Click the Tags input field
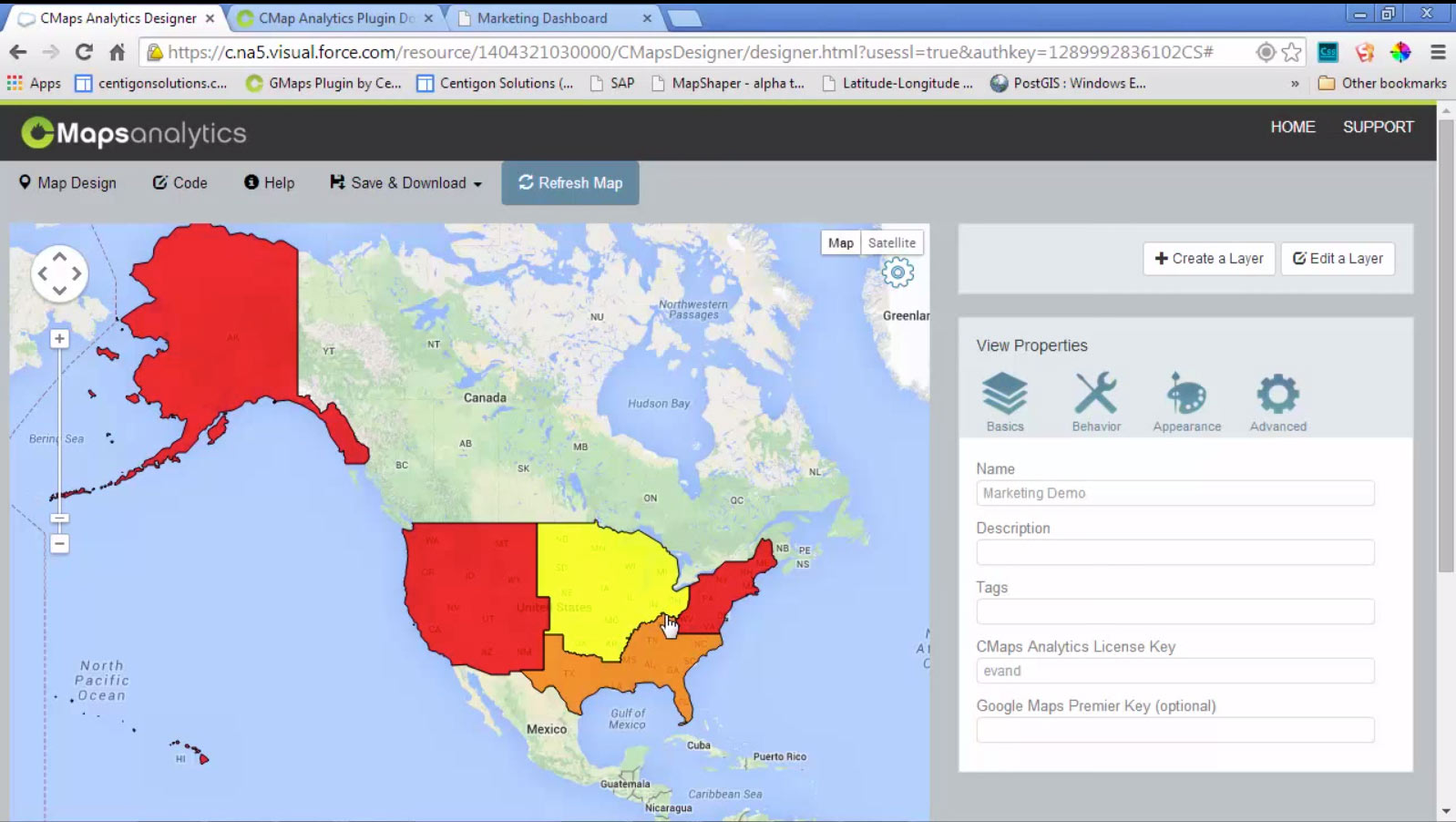The width and height of the screenshot is (1456, 822). pos(1175,611)
